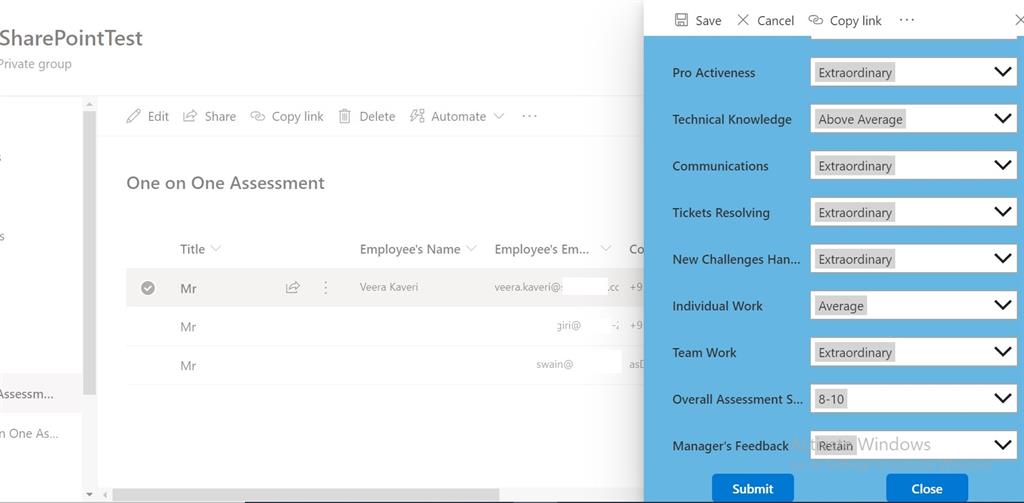Expand the Team Work dropdown
Screen dimensions: 1024x503
[x=914, y=353]
